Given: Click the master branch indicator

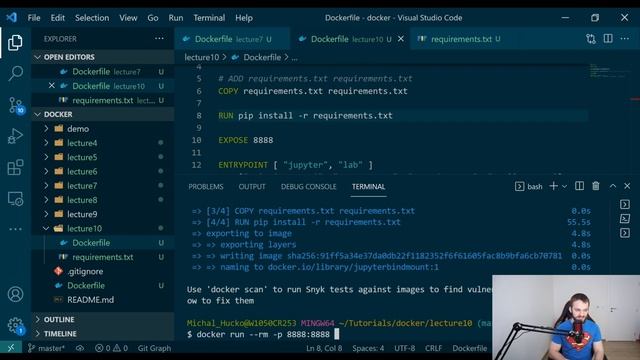Looking at the screenshot, I should tap(47, 348).
